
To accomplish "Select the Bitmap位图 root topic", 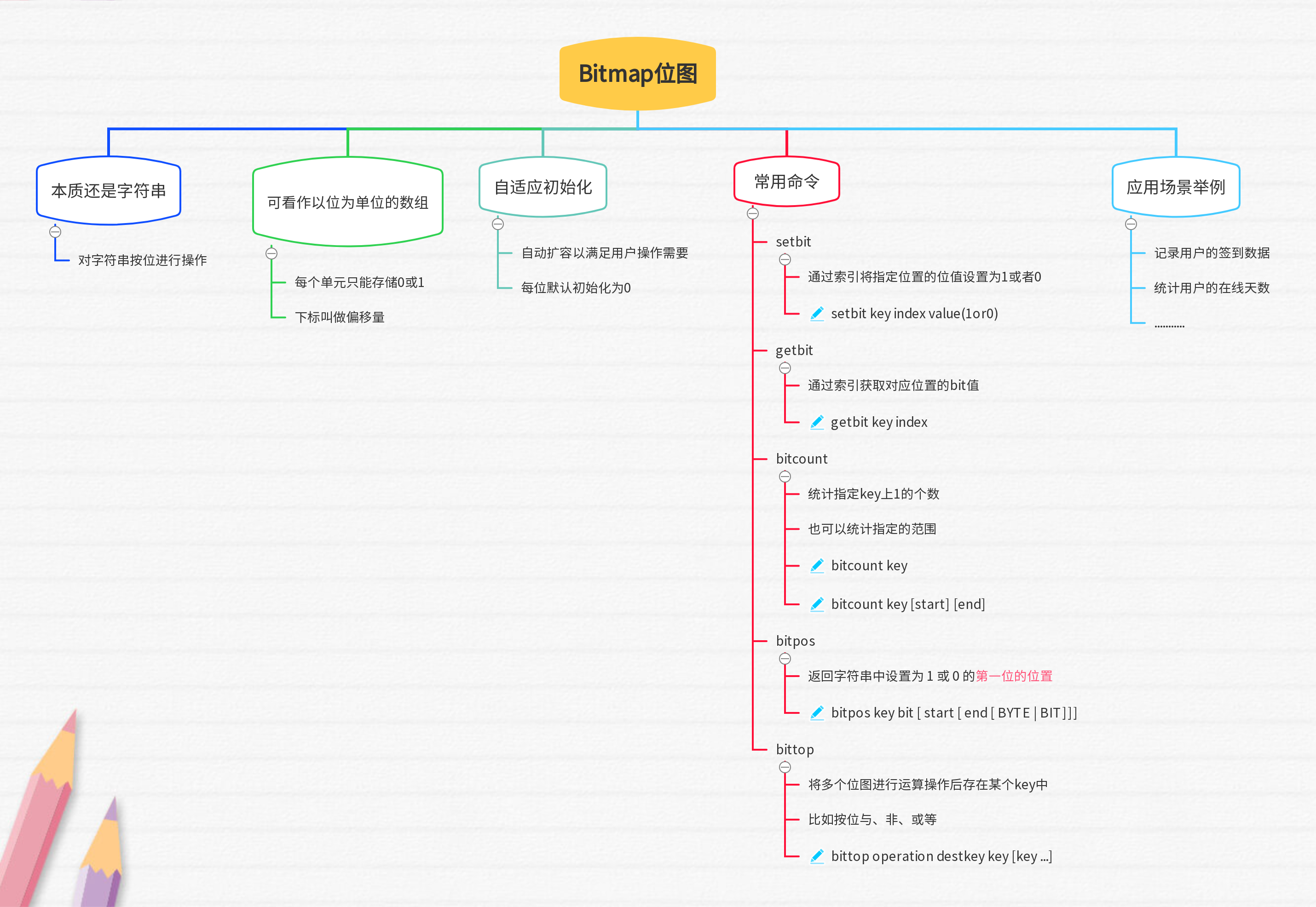I will [x=637, y=74].
